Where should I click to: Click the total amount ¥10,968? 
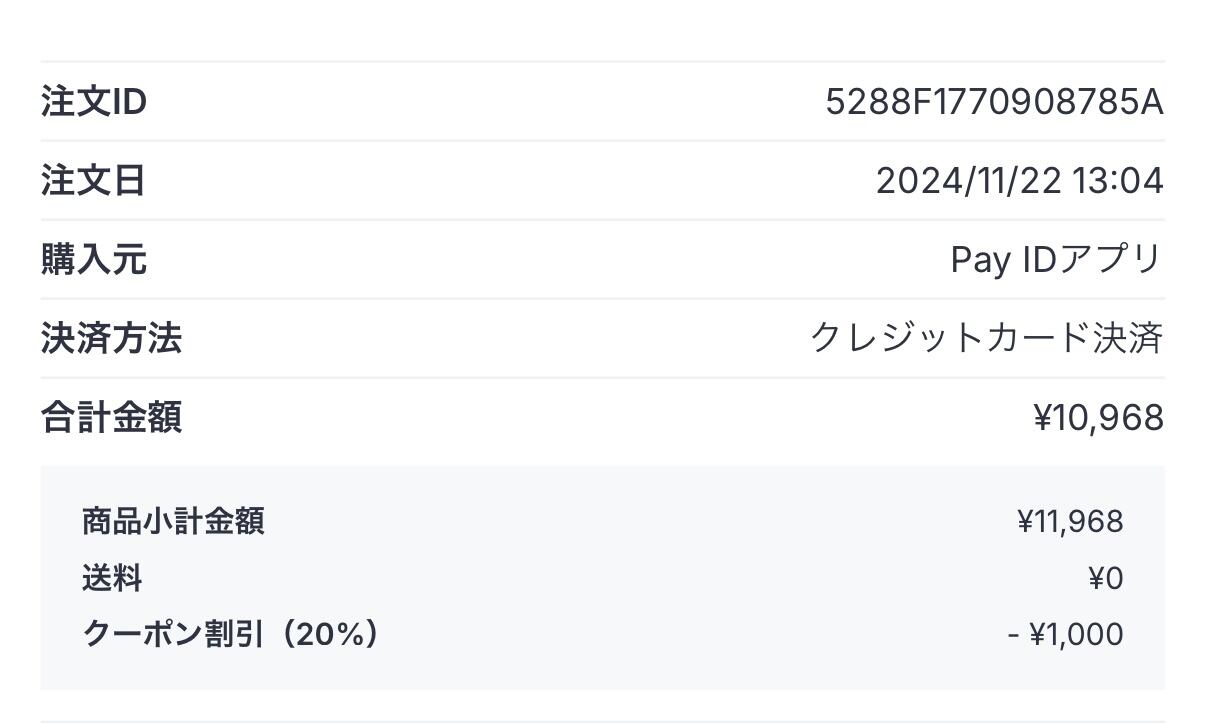(x=1098, y=417)
